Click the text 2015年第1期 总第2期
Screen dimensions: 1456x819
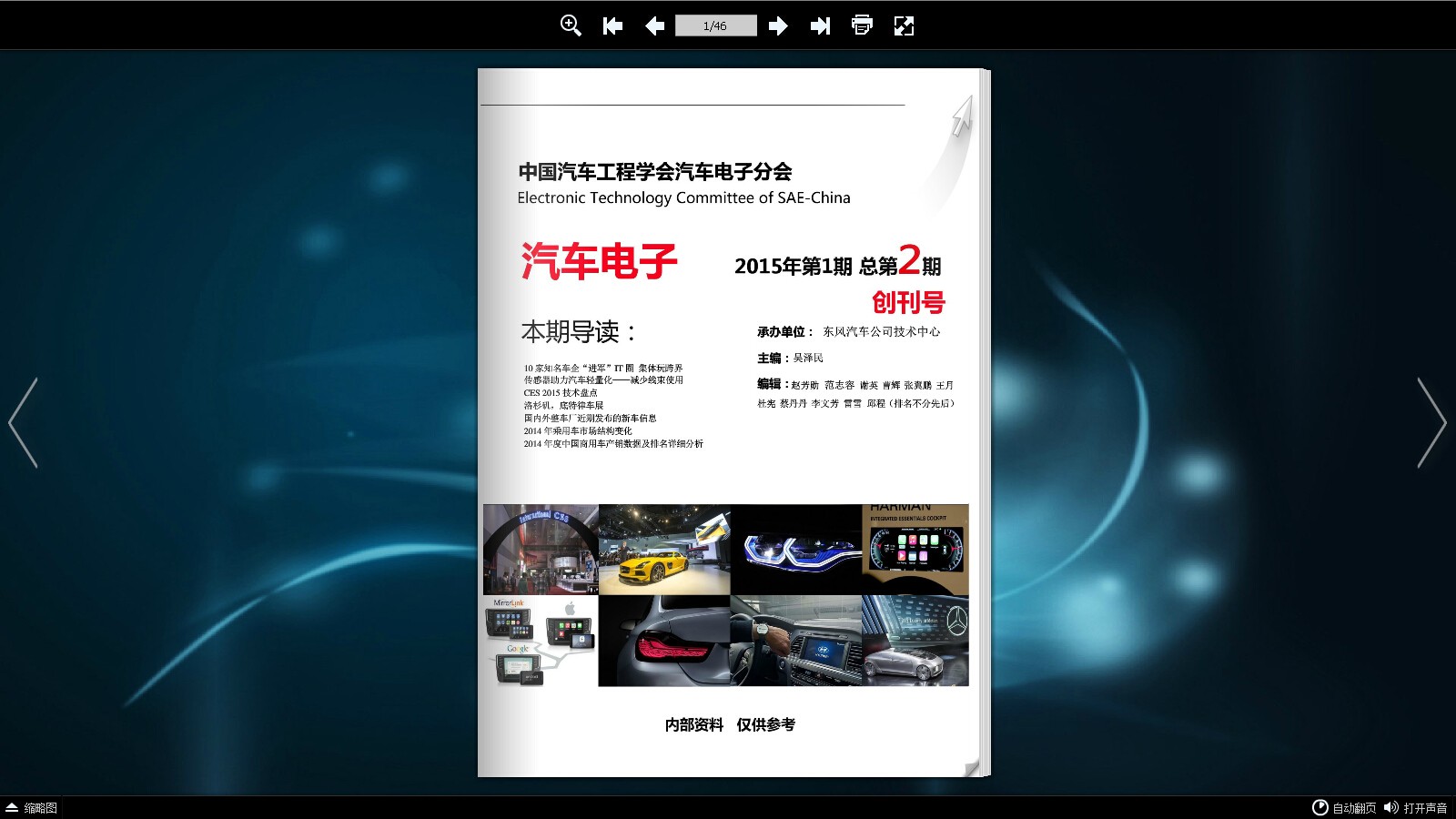tap(838, 262)
